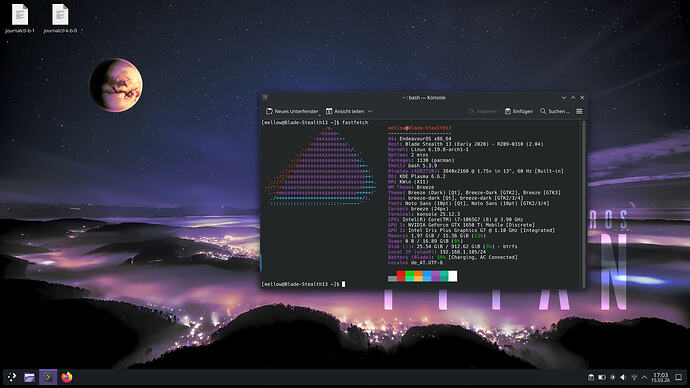Expand hidden system tray icons arrow
Viewport: 690px width, 388px height.
644,377
